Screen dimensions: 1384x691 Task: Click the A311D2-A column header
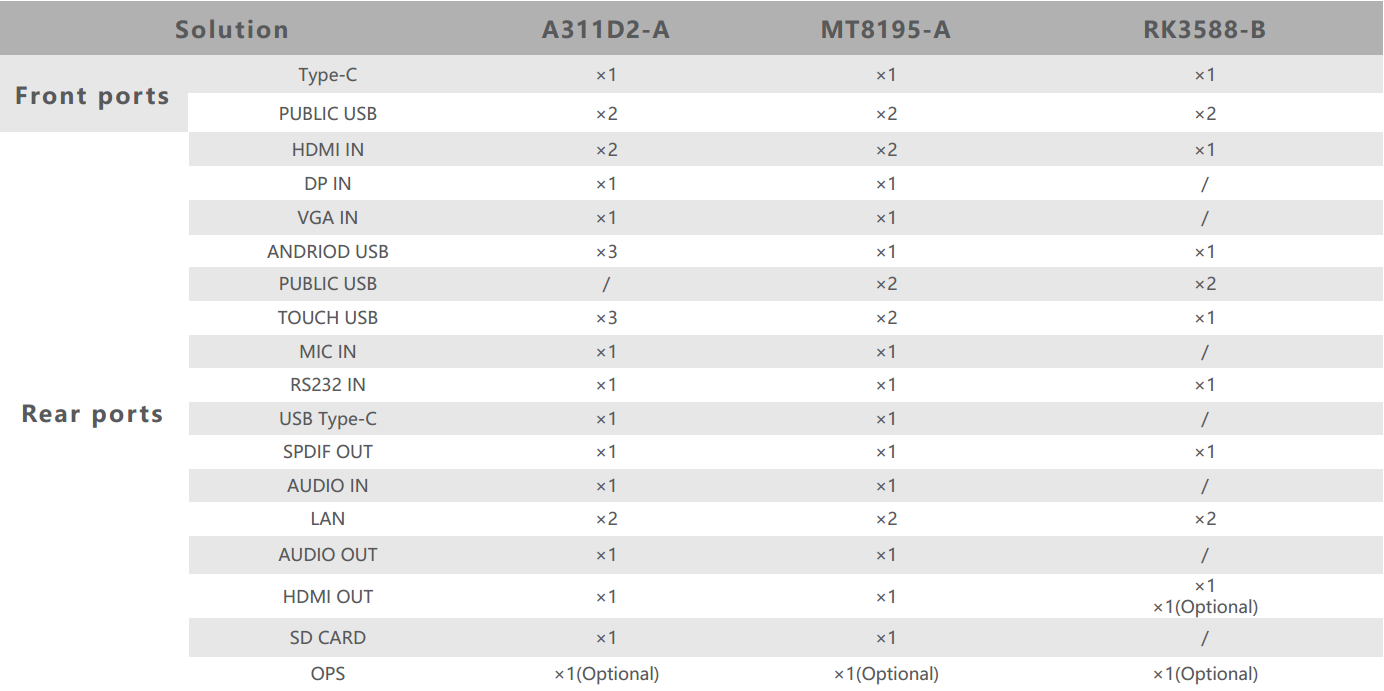(x=606, y=30)
